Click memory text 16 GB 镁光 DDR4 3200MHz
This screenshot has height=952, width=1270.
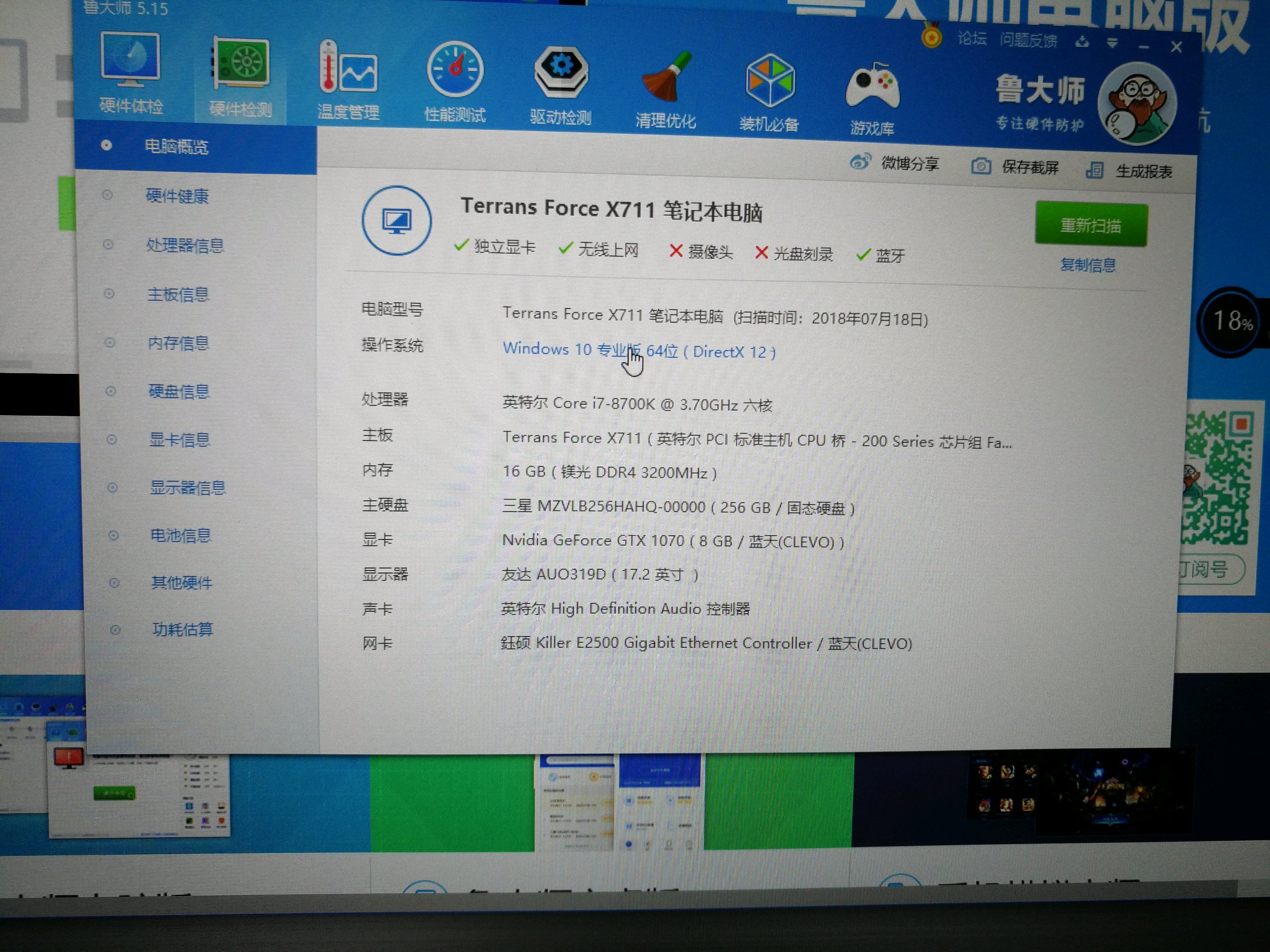pos(610,472)
